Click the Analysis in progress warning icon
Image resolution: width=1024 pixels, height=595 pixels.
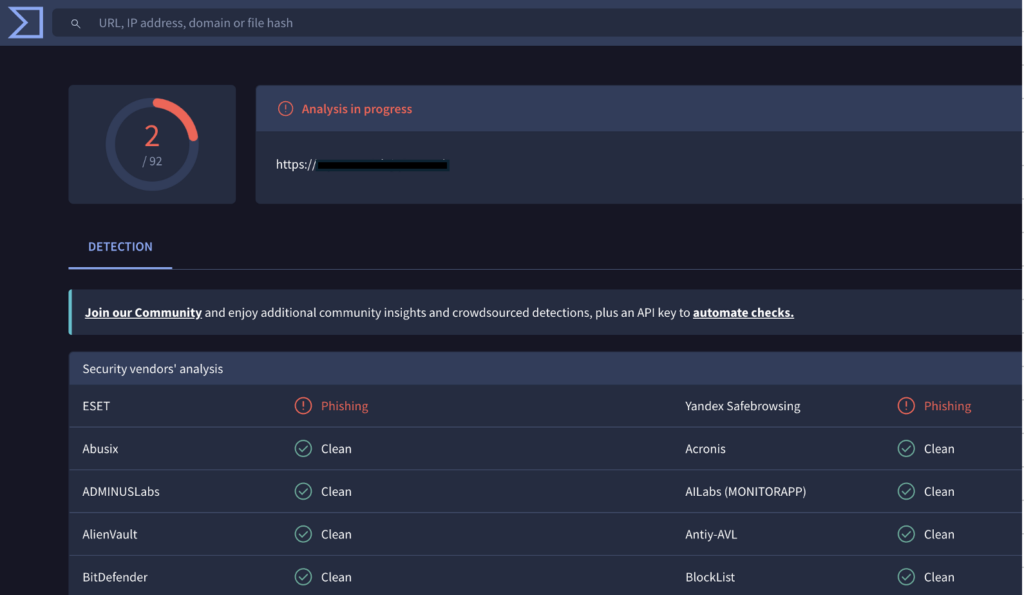[285, 108]
